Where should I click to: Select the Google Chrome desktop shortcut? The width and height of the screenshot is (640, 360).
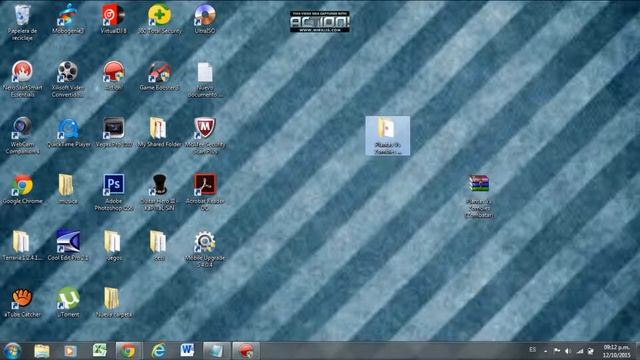click(x=22, y=189)
